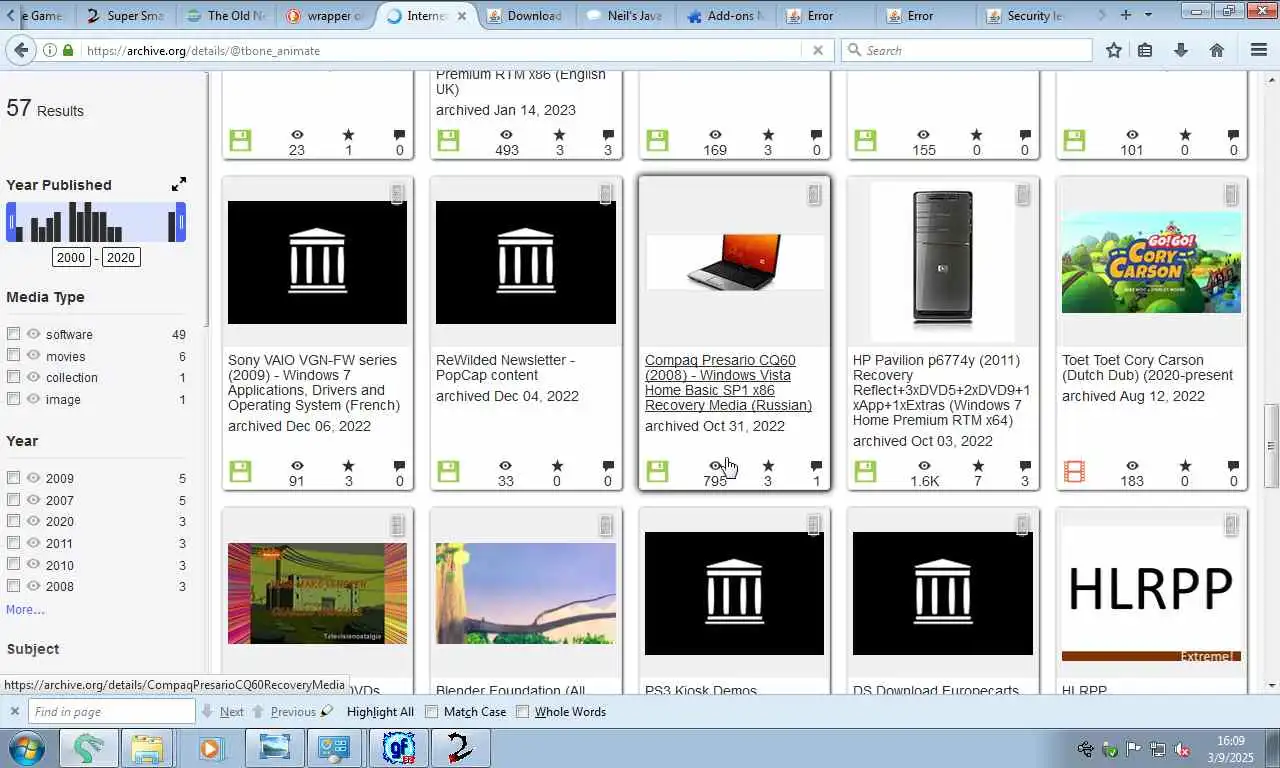Check the 2020 year filter
The width and height of the screenshot is (1280, 768).
pyautogui.click(x=13, y=520)
